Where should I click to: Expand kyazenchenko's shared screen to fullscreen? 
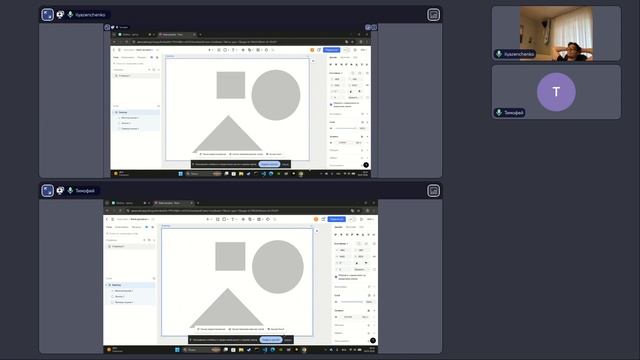tap(47, 15)
